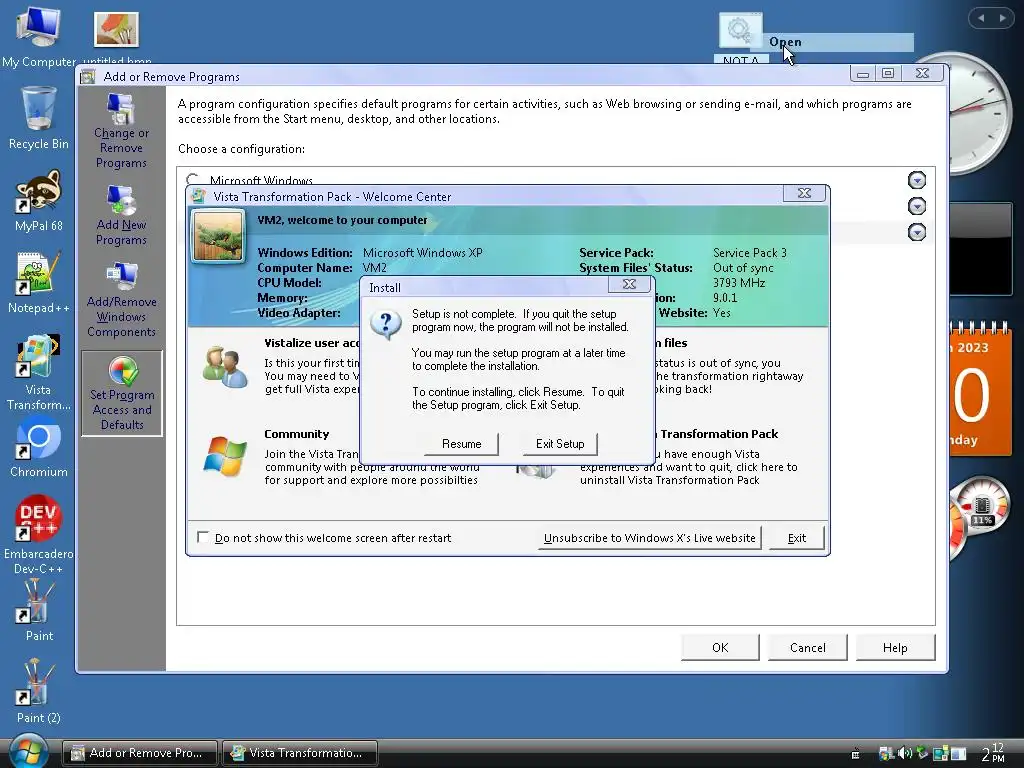Select the Microsoft Windows configuration radio button
This screenshot has width=1024, height=768.
coord(192,179)
